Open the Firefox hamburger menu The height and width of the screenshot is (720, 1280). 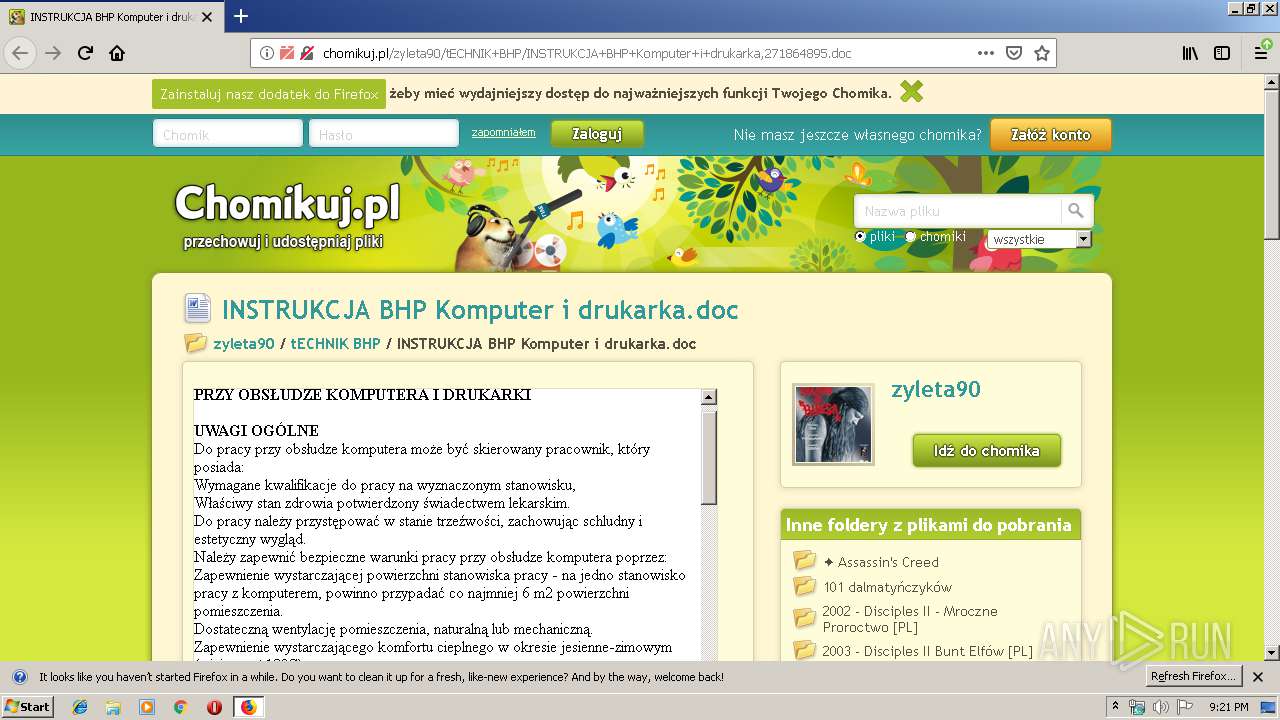(x=1261, y=53)
